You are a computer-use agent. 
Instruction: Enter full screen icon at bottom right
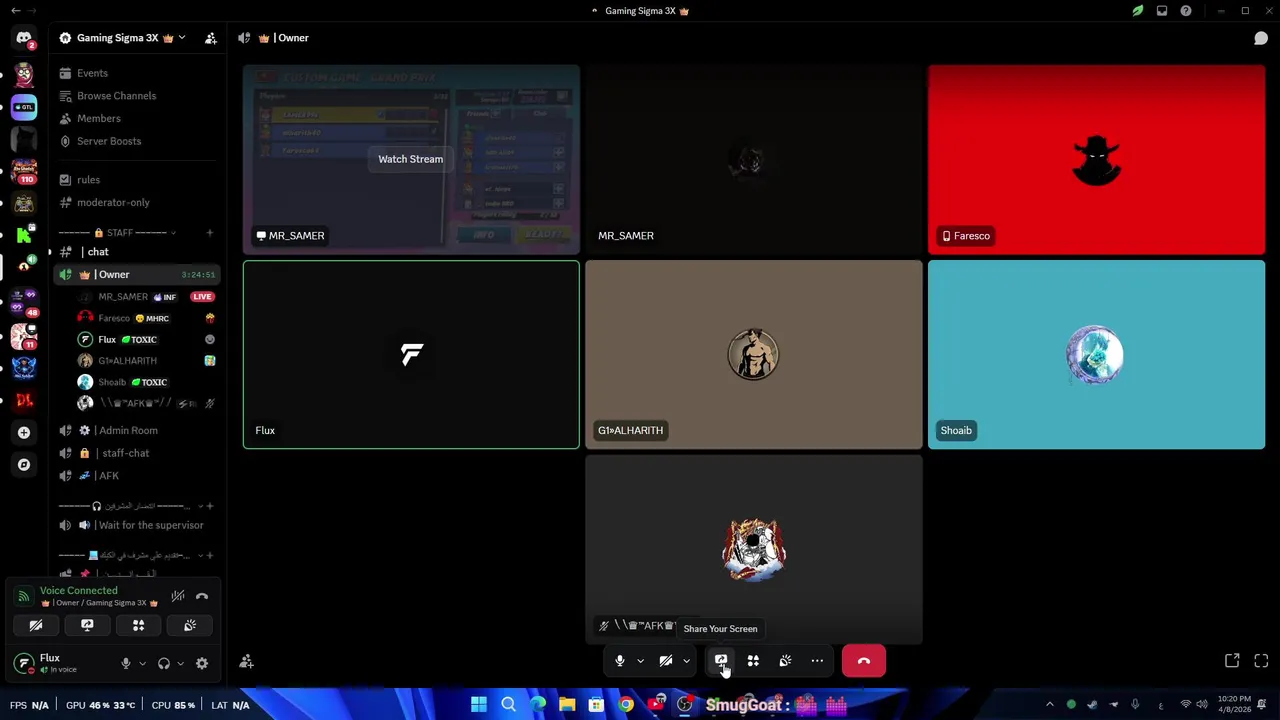point(1261,661)
